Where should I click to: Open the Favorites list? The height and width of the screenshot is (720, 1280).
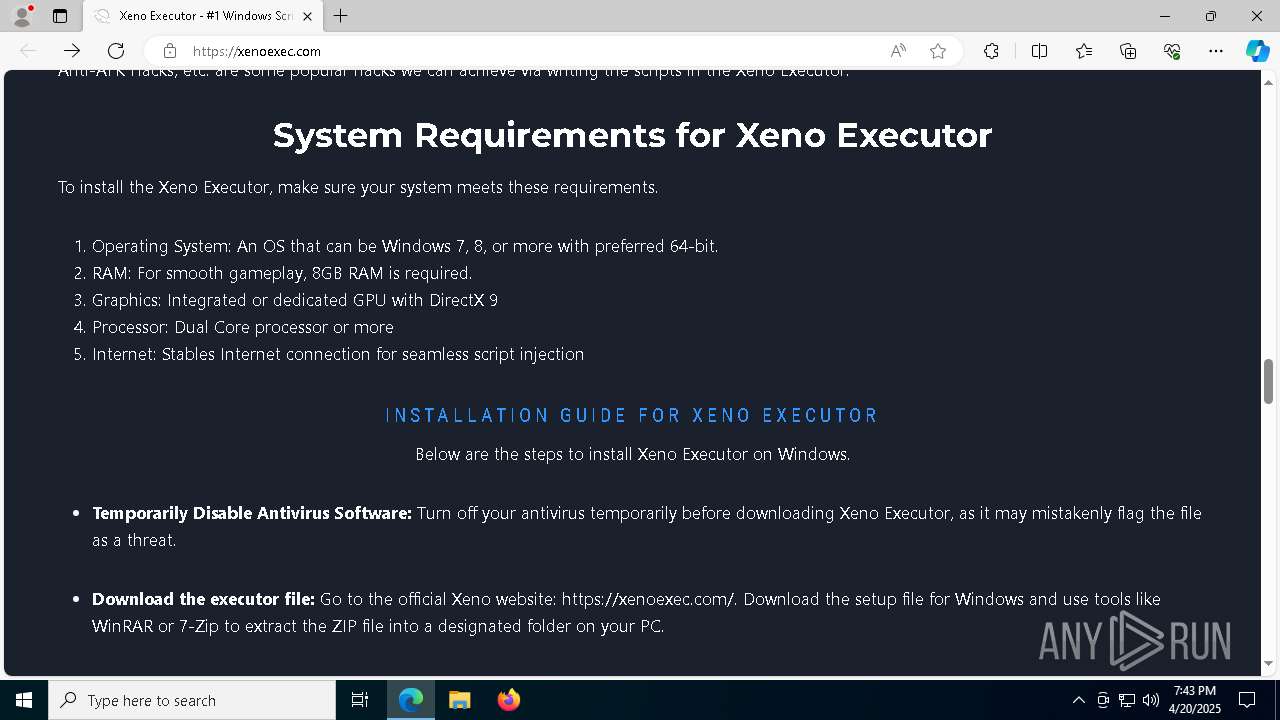point(1084,51)
